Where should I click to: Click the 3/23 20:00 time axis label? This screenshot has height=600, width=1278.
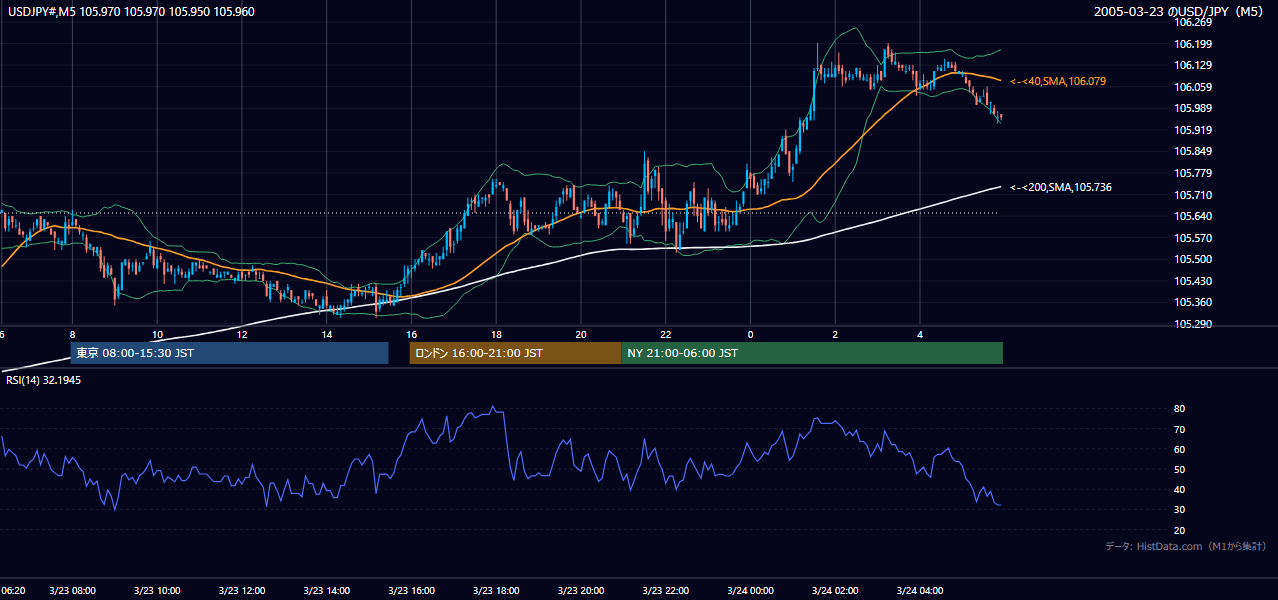coord(581,591)
